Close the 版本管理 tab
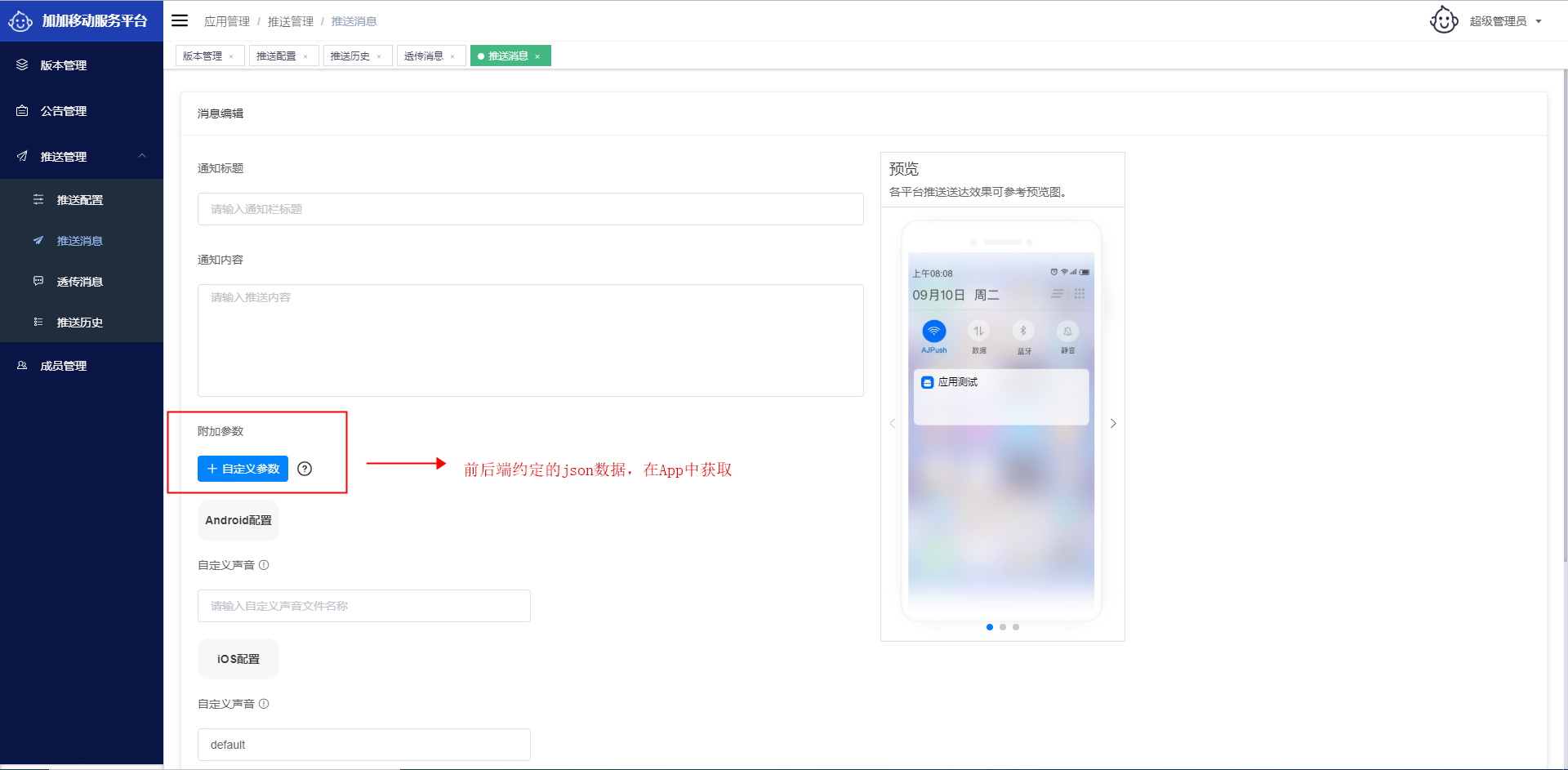This screenshot has height=770, width=1568. [x=231, y=56]
